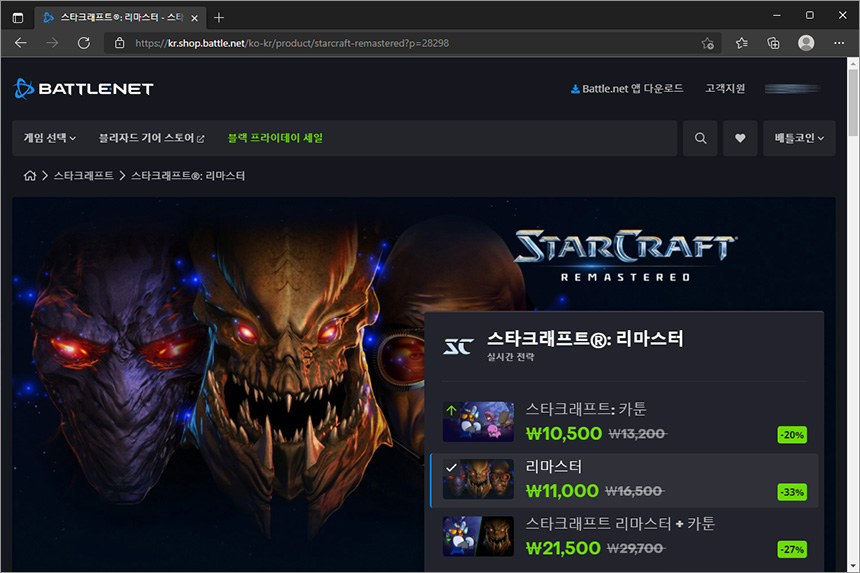
Task: Click the page vertical scrollbar thumb
Action: click(x=853, y=103)
